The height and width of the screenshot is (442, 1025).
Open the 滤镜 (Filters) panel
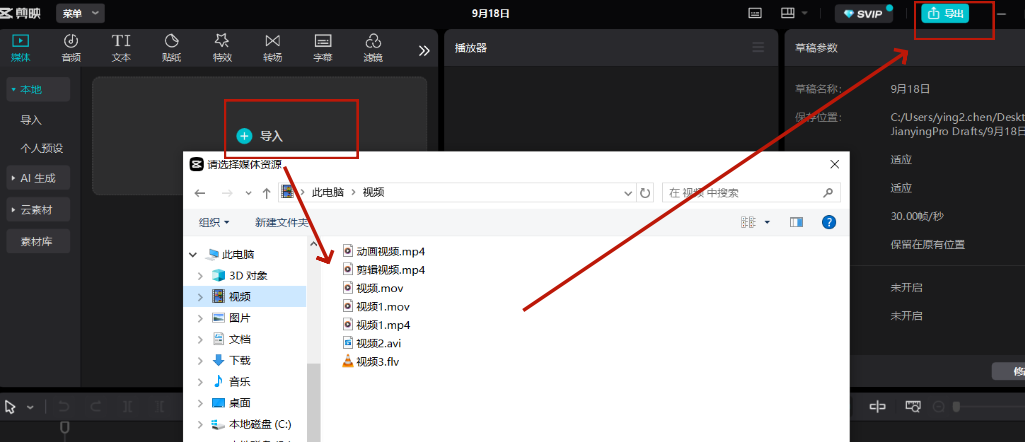373,46
